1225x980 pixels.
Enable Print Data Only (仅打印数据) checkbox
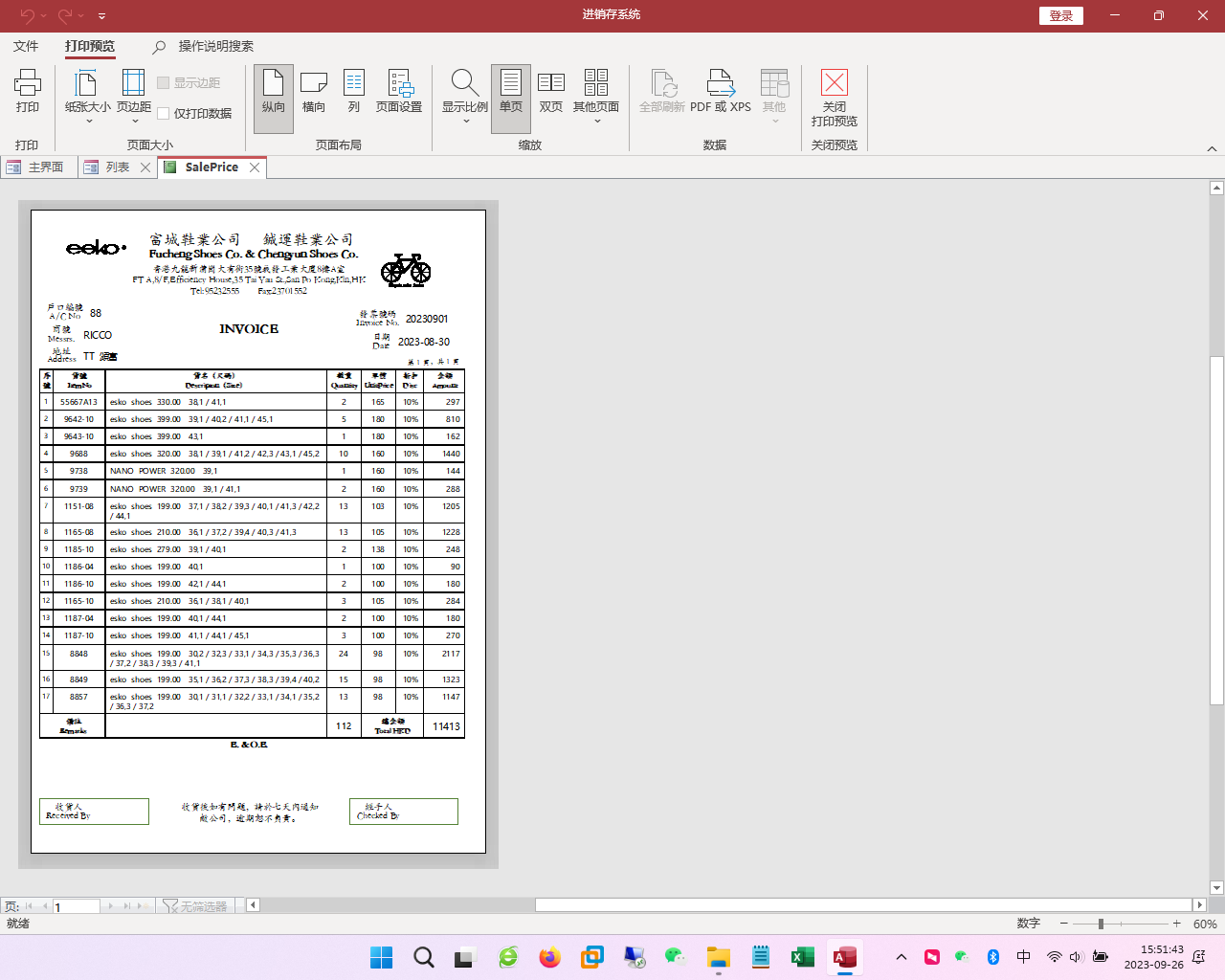point(164,113)
